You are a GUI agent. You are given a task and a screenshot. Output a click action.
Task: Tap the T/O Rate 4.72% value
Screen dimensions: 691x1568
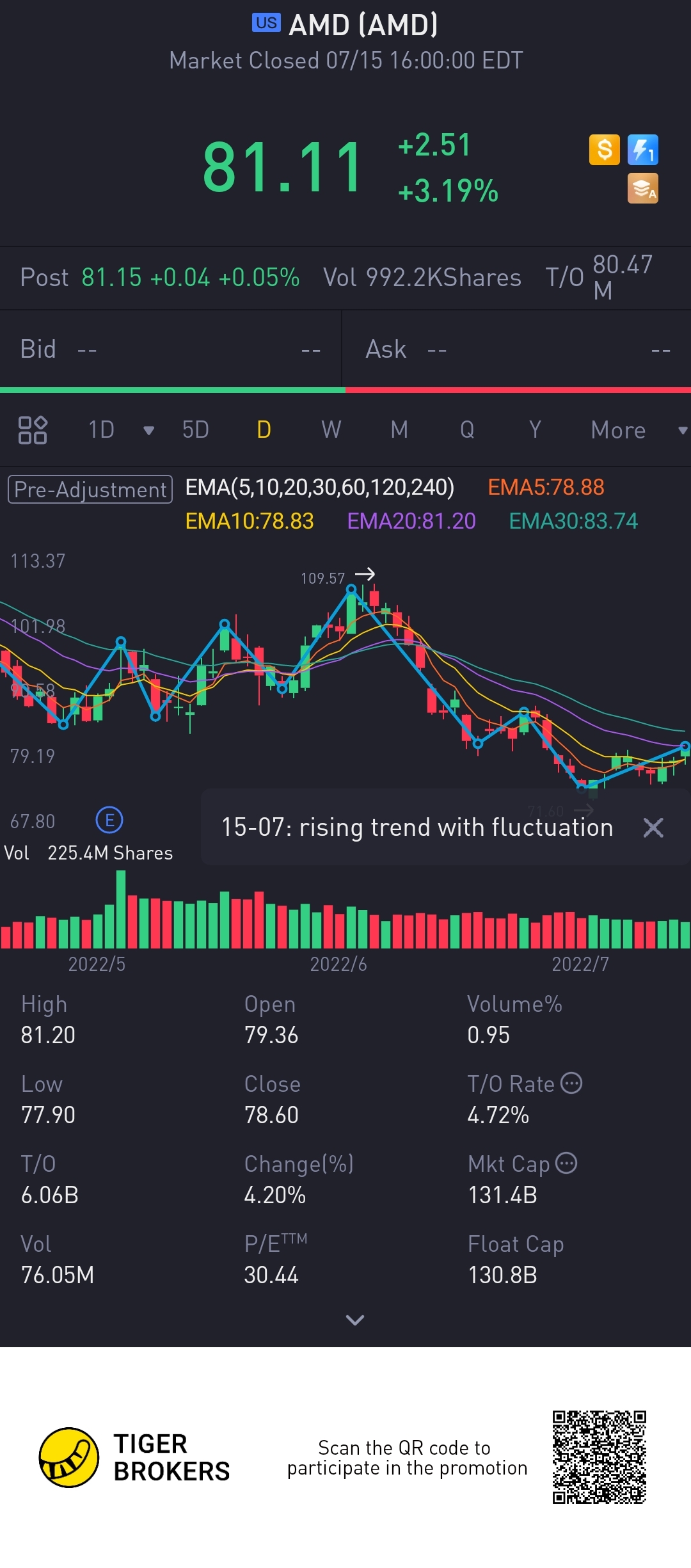tap(498, 1115)
